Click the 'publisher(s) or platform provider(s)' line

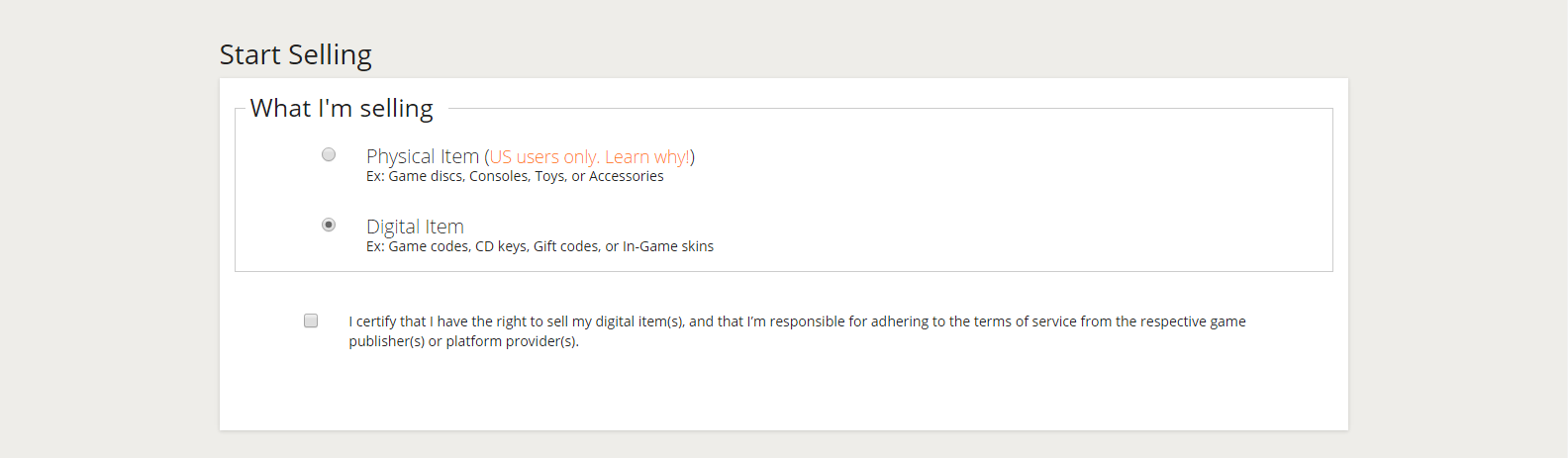pos(463,341)
